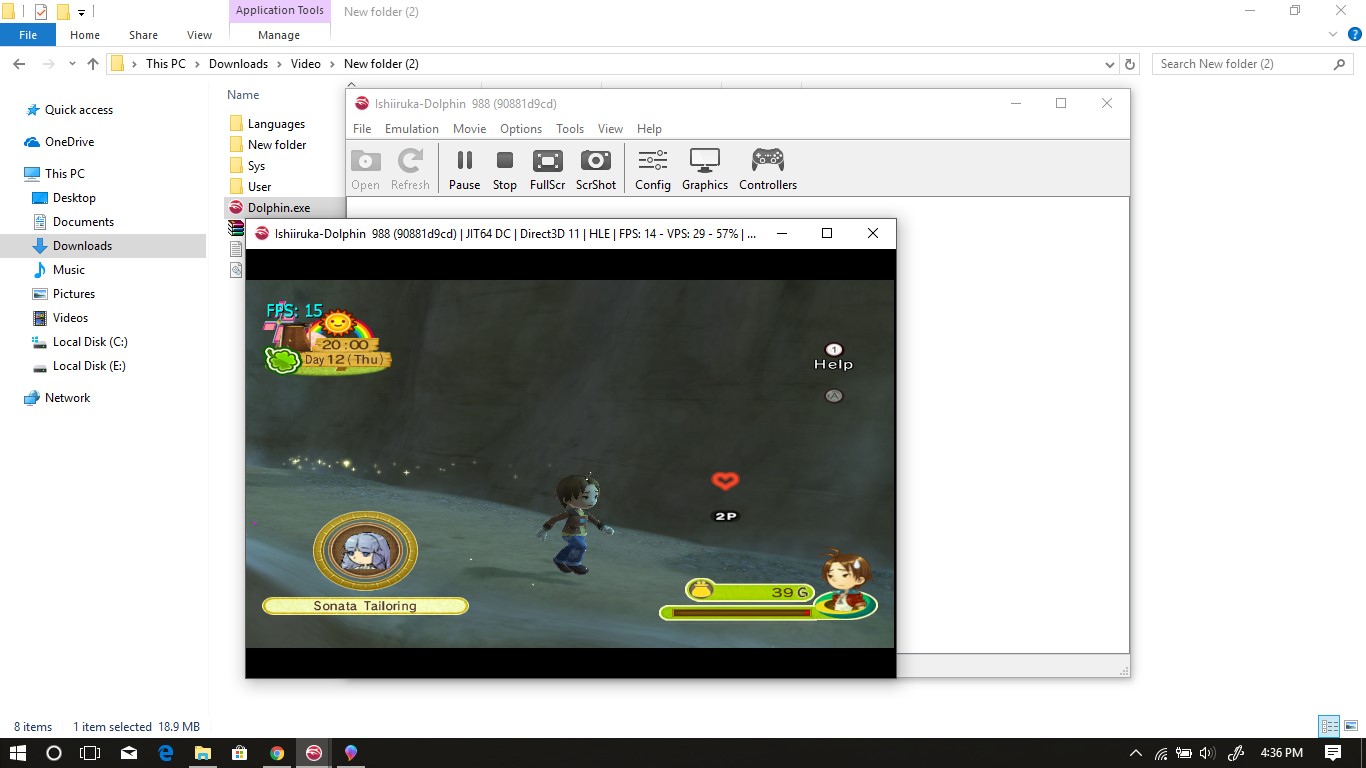Go back in File Explorer navigation
Viewport: 1366px width, 768px height.
[x=19, y=64]
